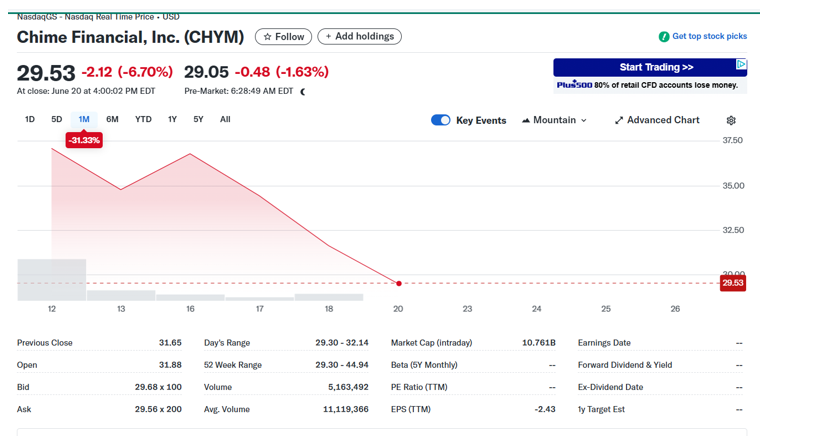The height and width of the screenshot is (438, 821).
Task: Click the Day's Range value 29.30 - 32.14
Action: (342, 343)
